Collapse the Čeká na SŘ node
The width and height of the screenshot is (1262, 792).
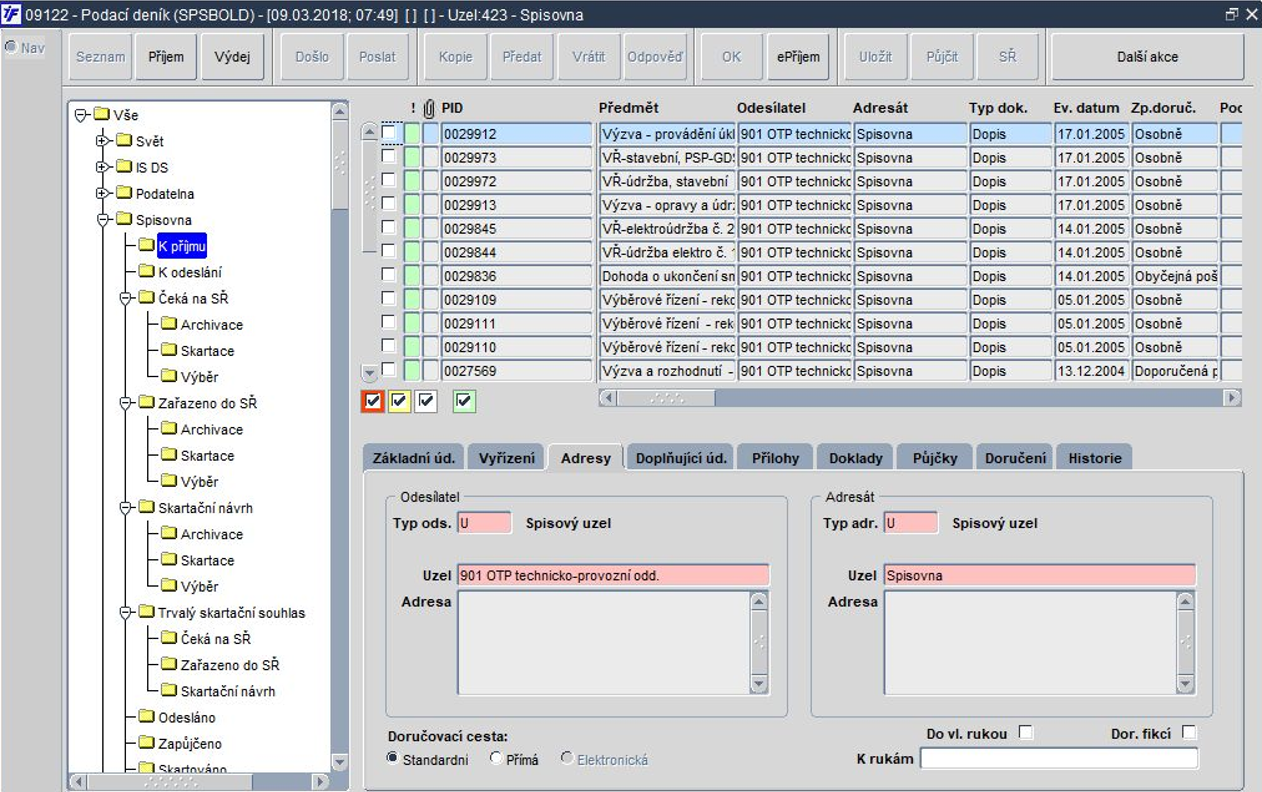click(x=125, y=298)
